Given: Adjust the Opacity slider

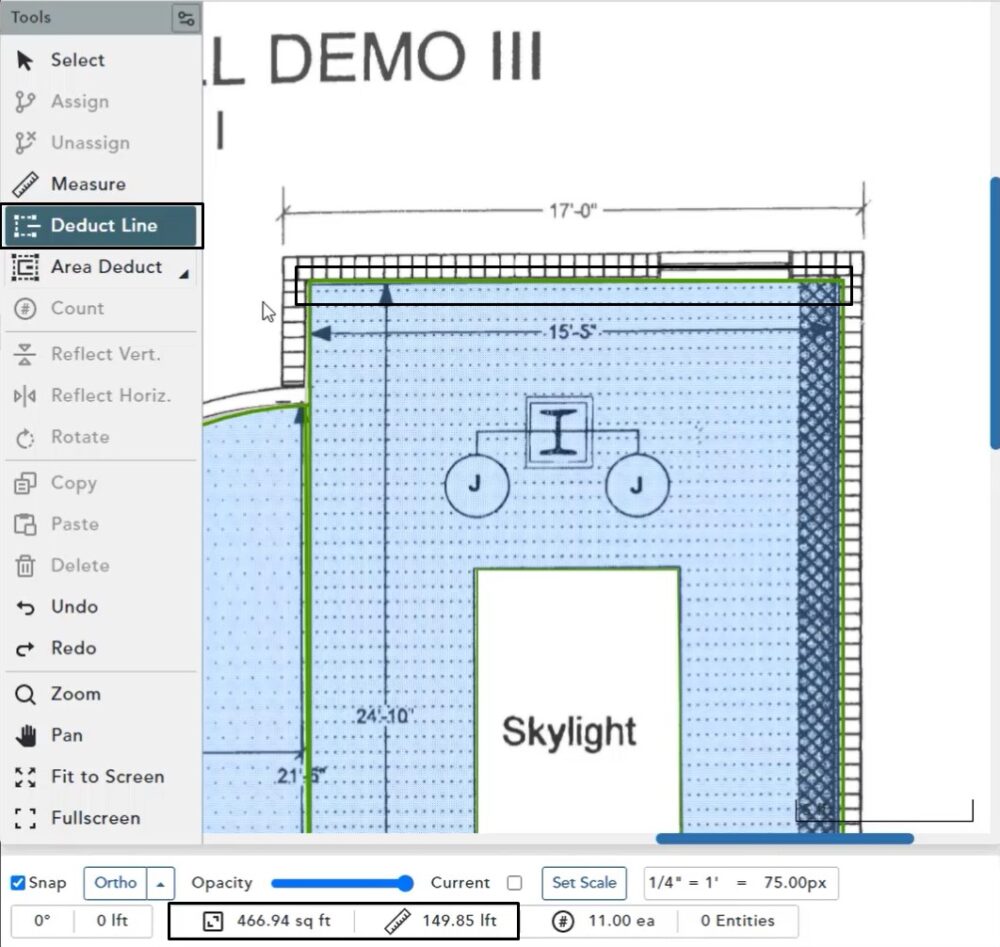Looking at the screenshot, I should coord(341,883).
